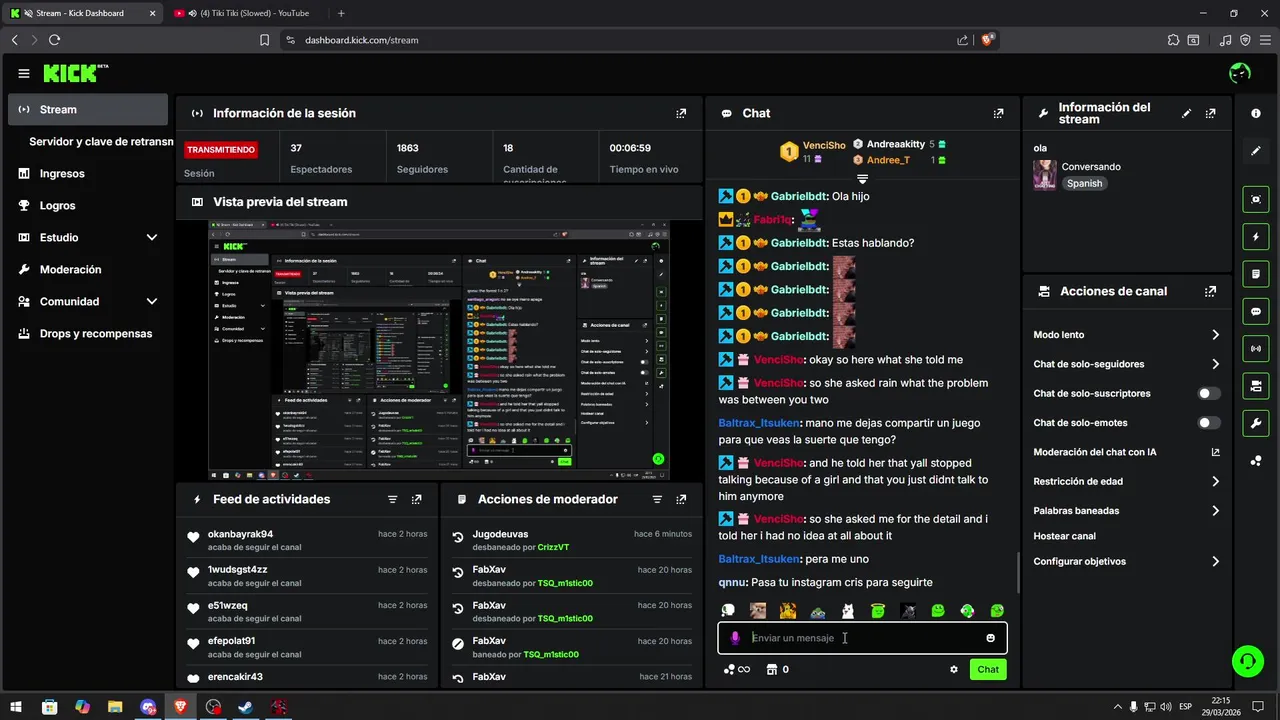
Task: Open the shop icon showing 0 below chat
Action: [x=778, y=670]
